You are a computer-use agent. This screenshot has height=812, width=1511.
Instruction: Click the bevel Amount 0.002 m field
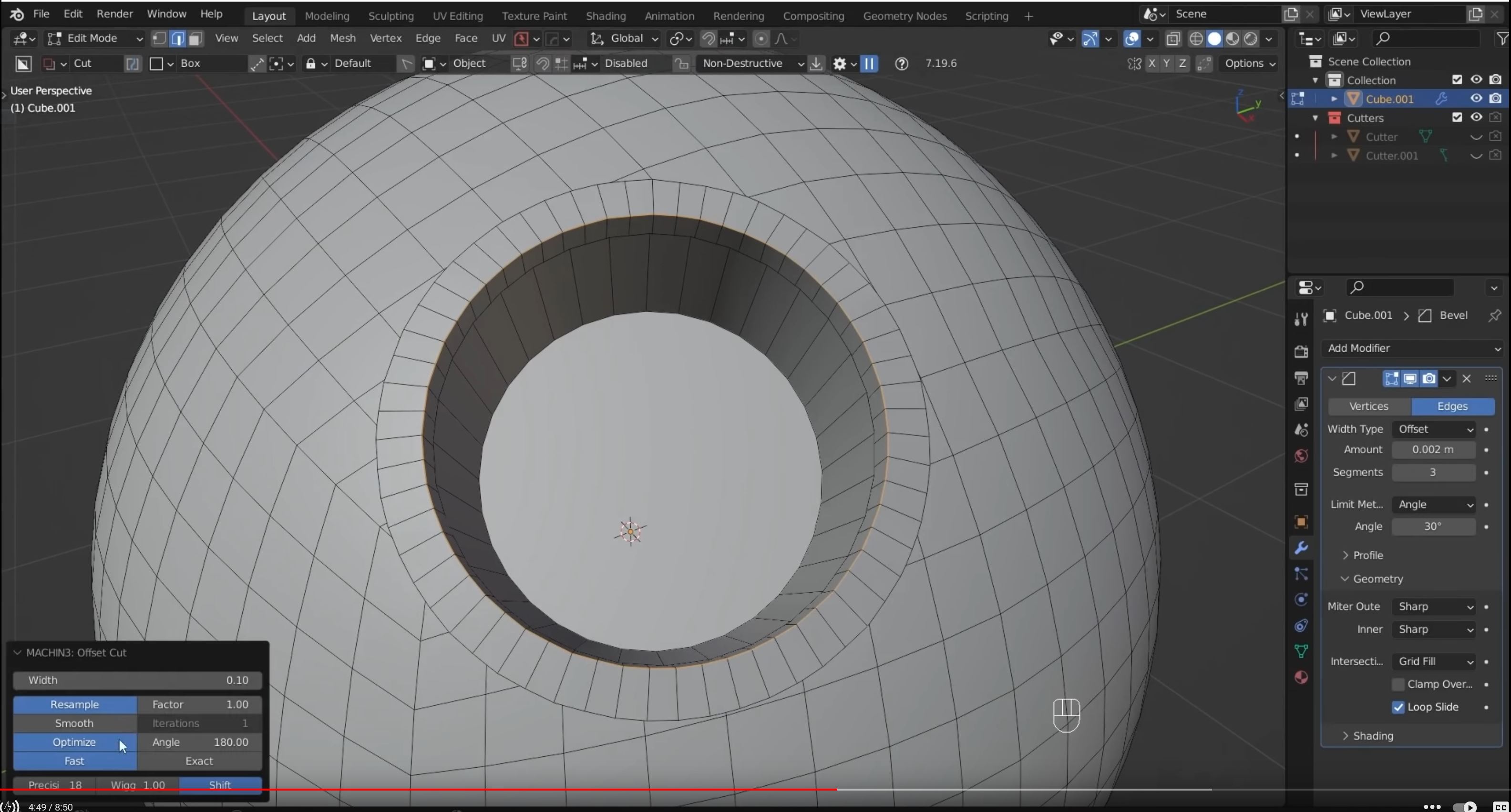pos(1434,450)
